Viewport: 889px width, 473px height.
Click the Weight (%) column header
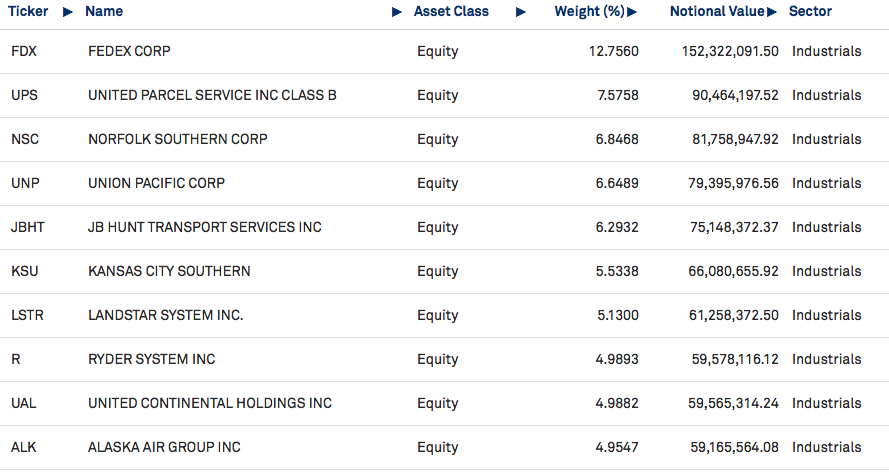(x=590, y=11)
